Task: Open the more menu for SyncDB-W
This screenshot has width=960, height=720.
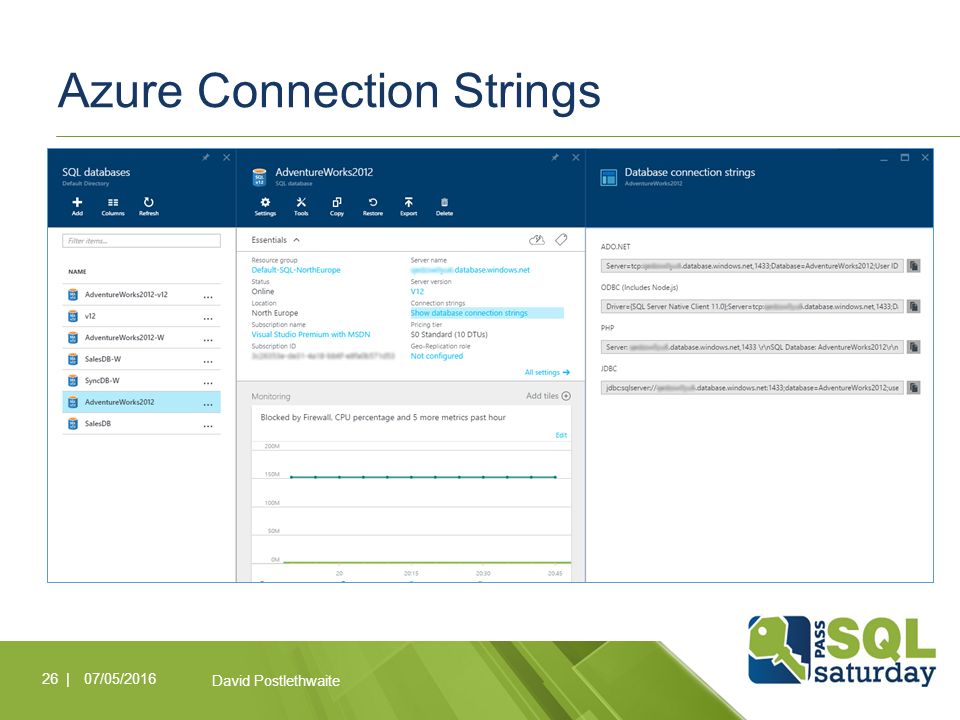Action: 208,382
